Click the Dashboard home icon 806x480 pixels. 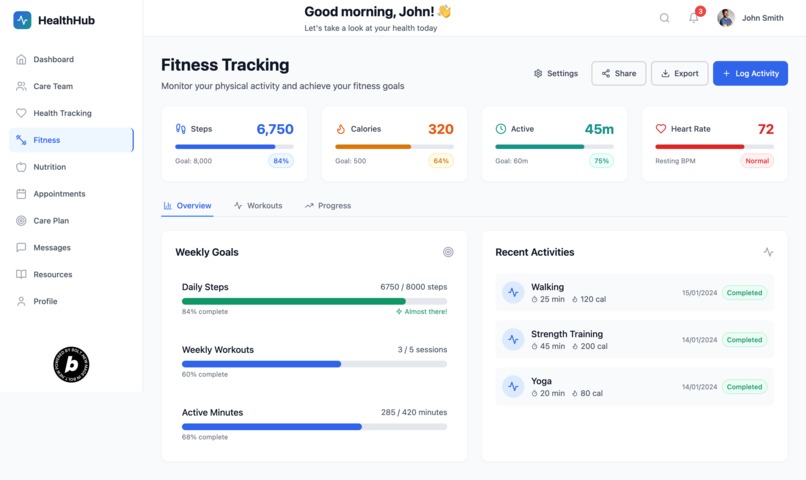pyautogui.click(x=21, y=60)
